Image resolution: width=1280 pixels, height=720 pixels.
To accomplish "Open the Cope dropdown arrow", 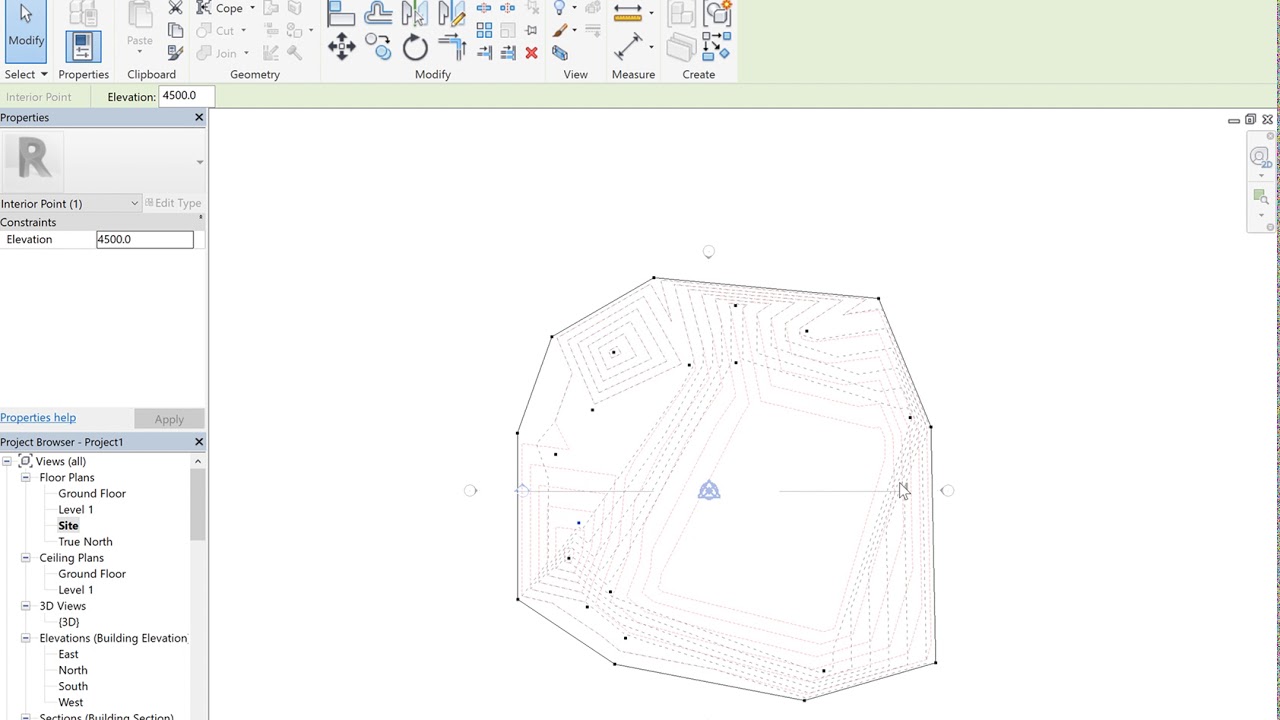I will (x=252, y=8).
